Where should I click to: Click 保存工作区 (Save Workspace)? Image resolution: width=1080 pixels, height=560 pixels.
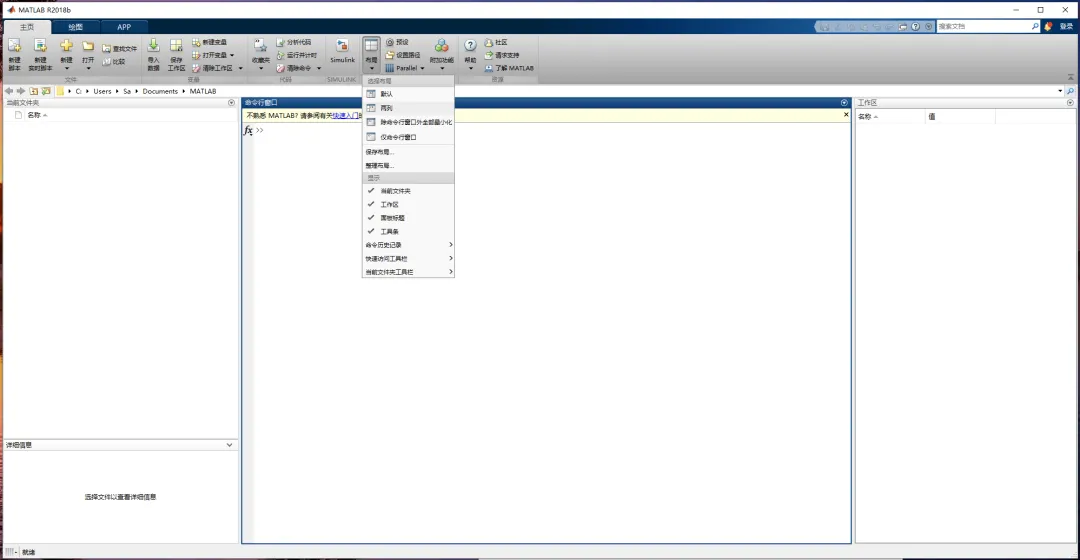click(176, 54)
